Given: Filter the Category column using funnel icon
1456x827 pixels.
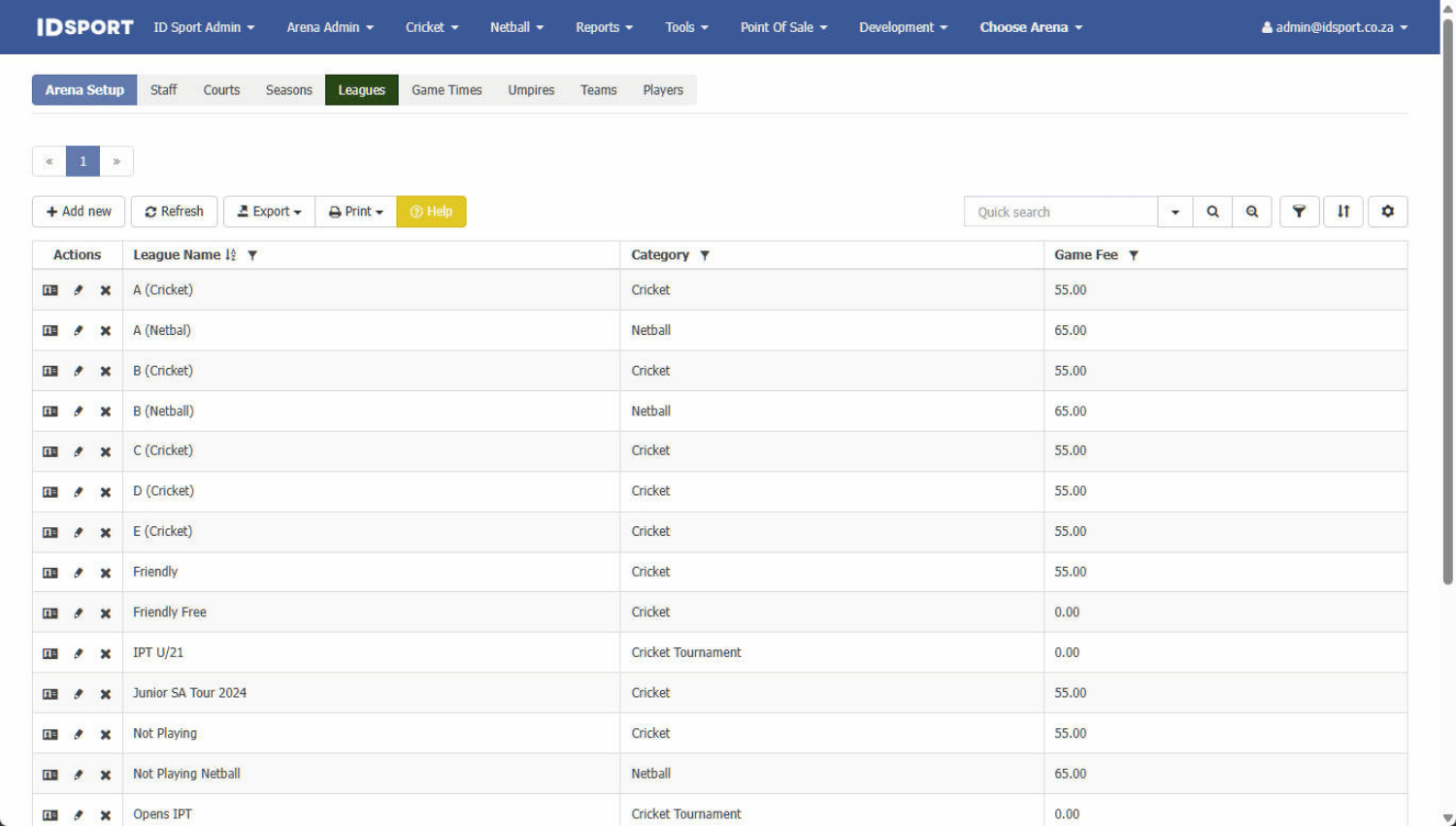Looking at the screenshot, I should (x=705, y=255).
